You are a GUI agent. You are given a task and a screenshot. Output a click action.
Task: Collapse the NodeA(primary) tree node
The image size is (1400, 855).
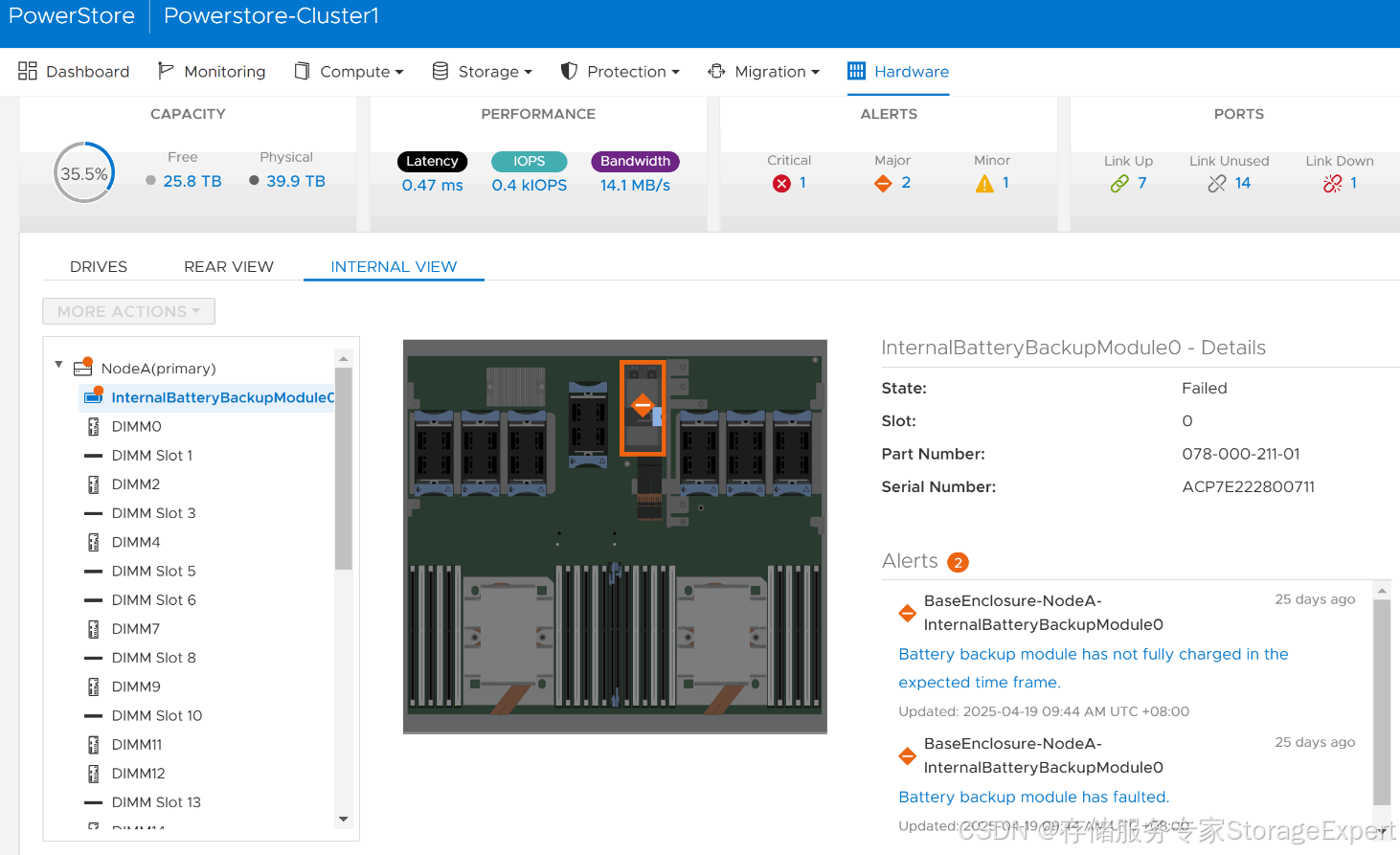pos(58,365)
